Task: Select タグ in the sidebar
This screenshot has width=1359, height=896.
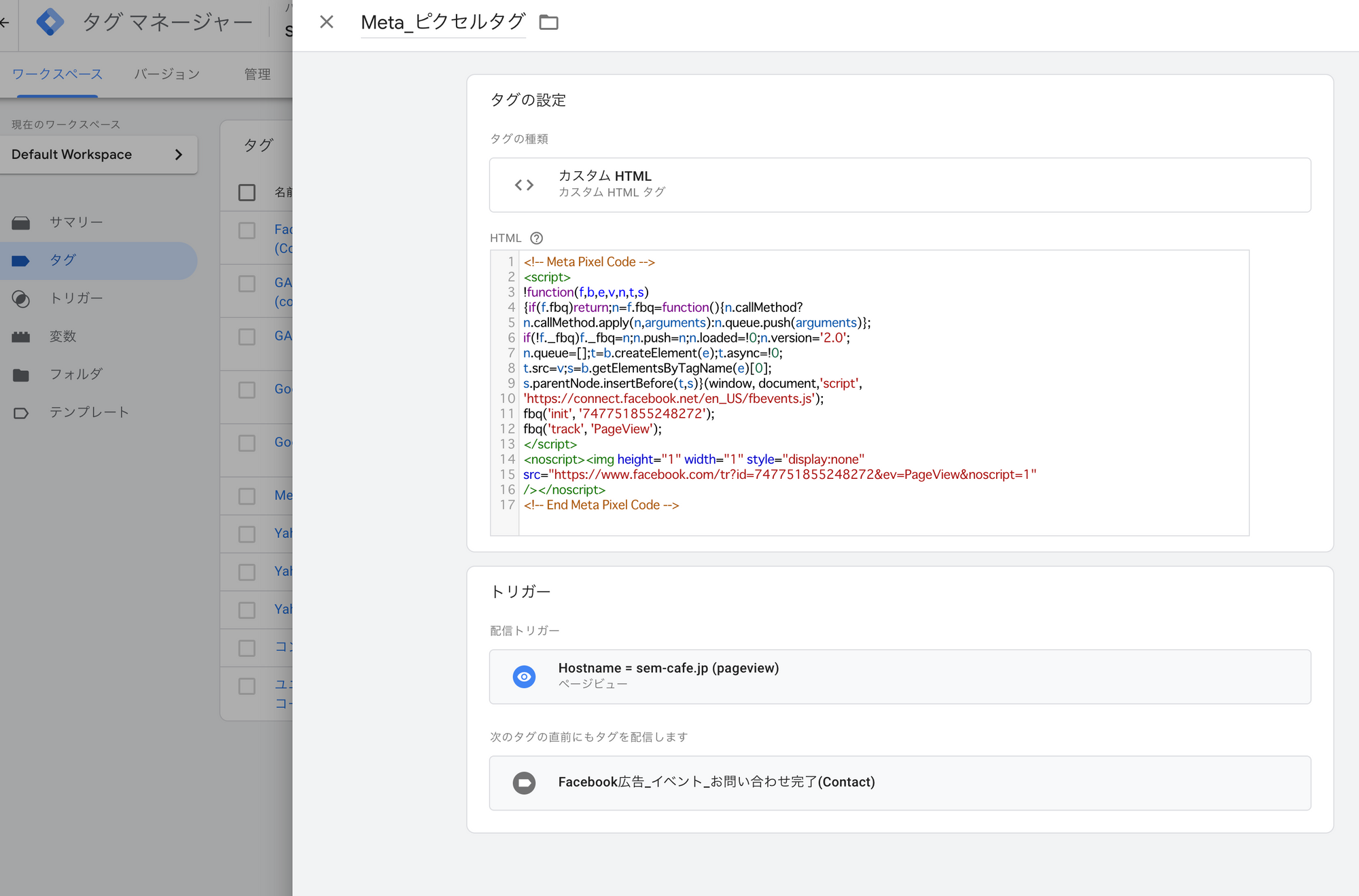Action: 99,260
